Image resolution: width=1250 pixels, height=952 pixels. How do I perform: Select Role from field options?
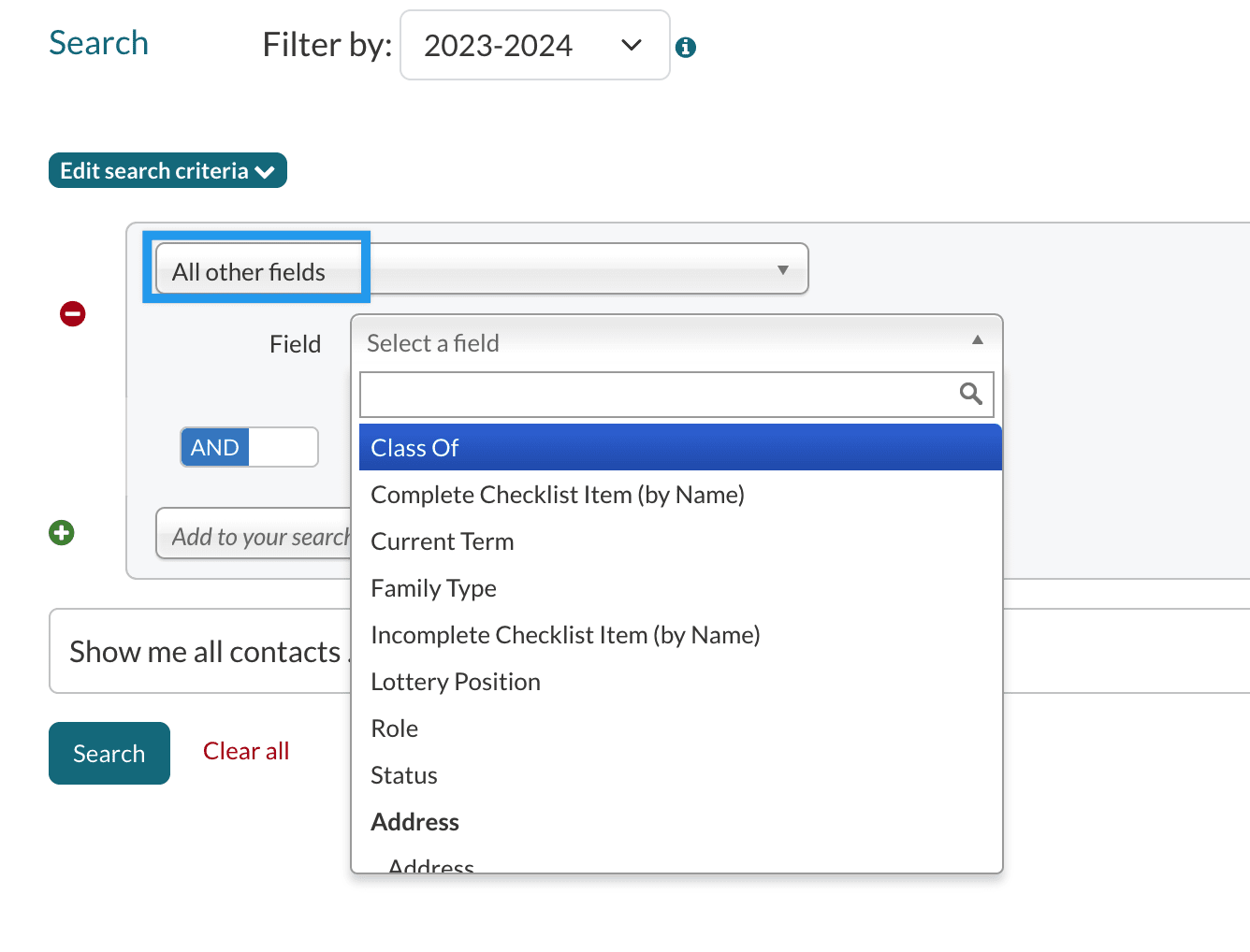click(x=394, y=728)
